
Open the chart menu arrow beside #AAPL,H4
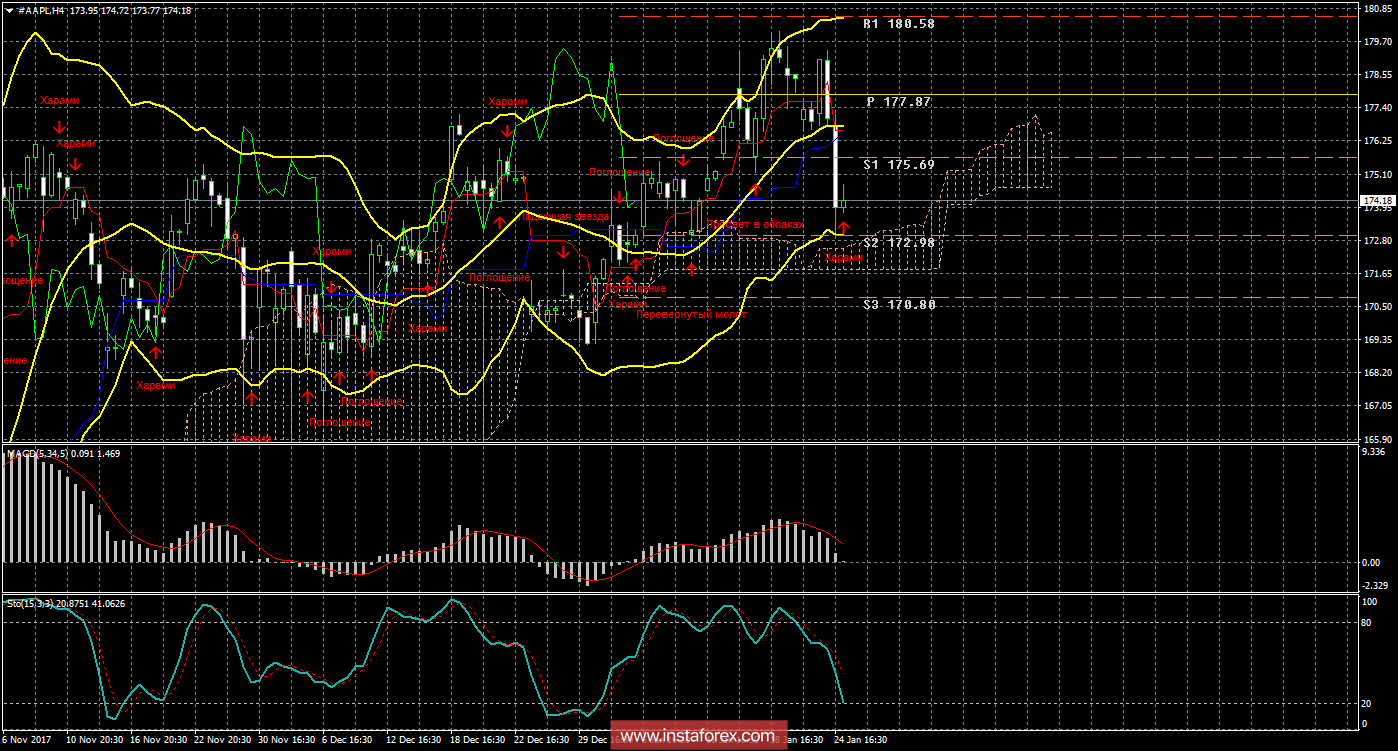tap(9, 10)
